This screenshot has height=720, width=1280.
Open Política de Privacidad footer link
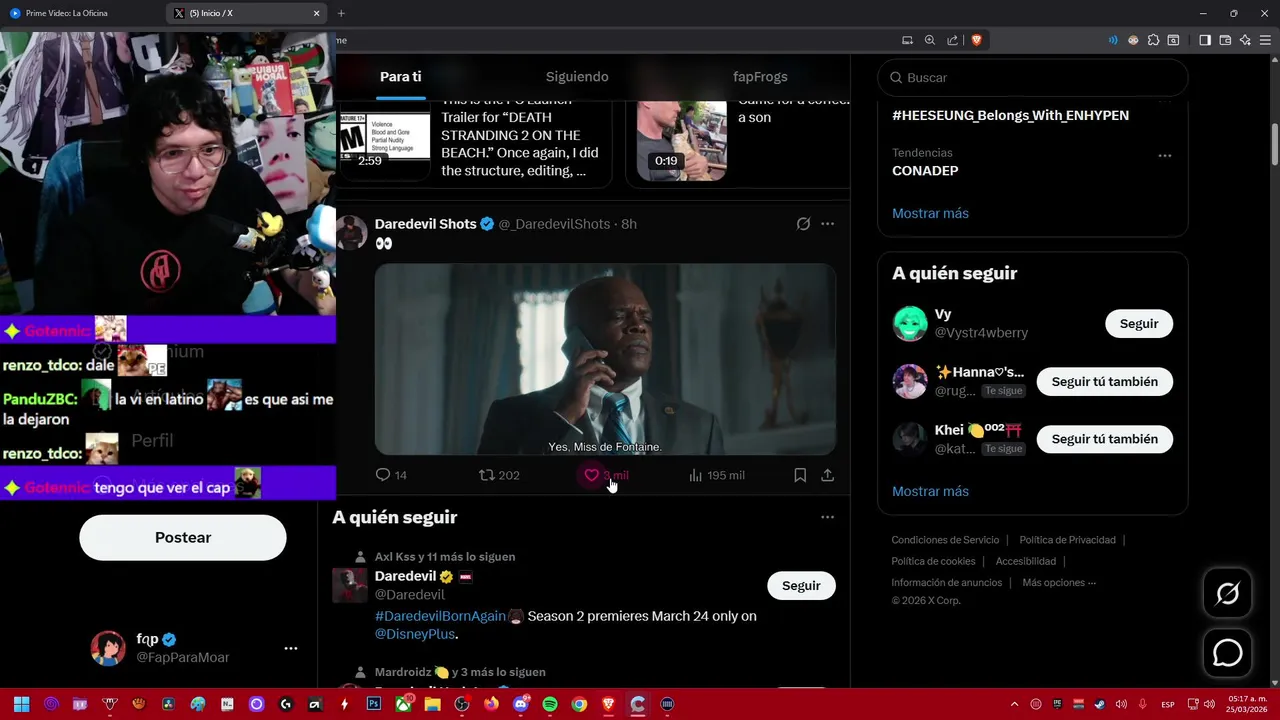[1067, 540]
